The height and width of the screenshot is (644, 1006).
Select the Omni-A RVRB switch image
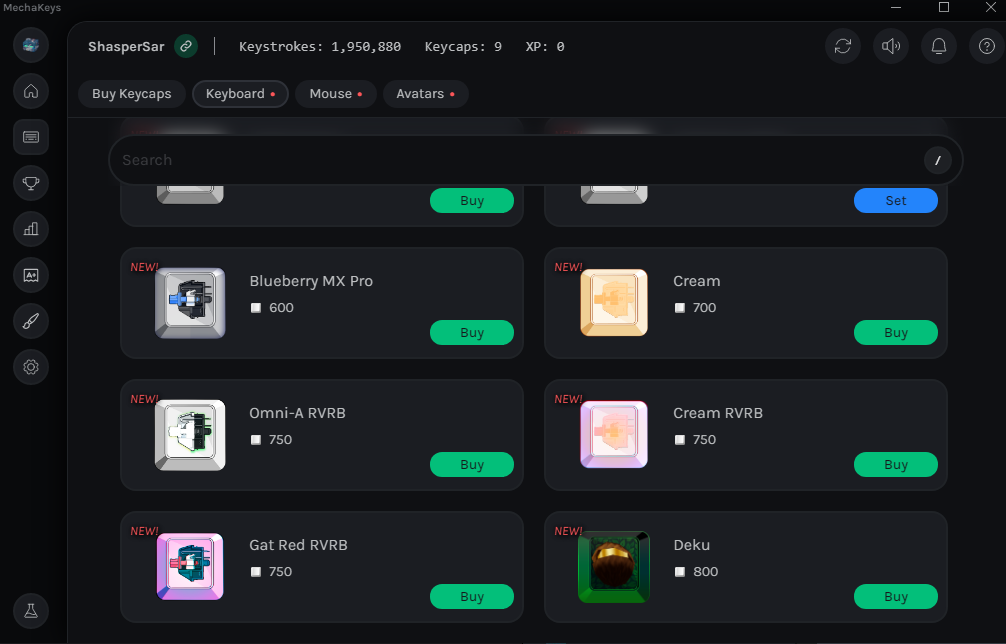coord(190,435)
